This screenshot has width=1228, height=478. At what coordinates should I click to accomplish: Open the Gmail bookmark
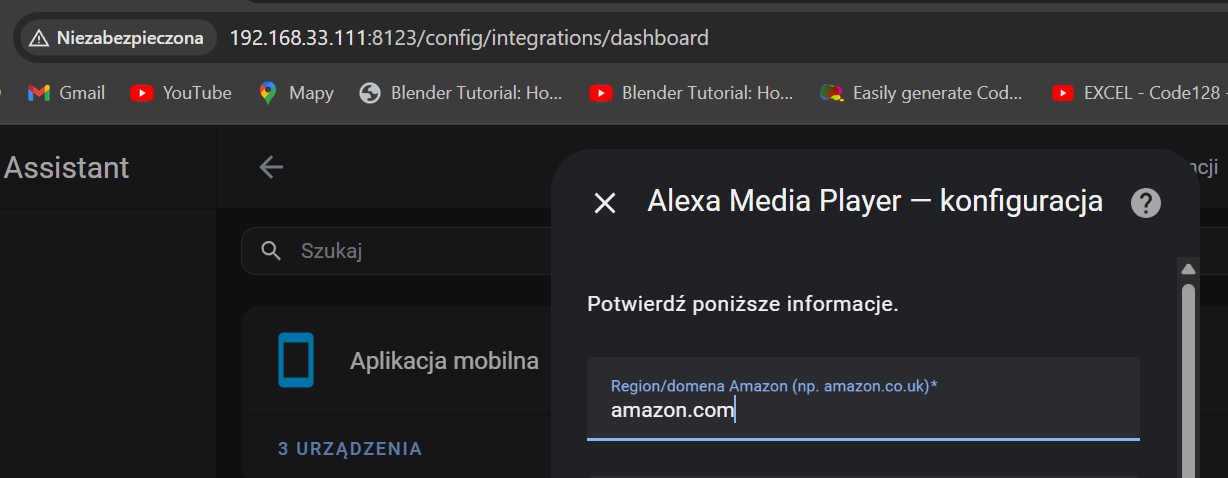pos(66,93)
